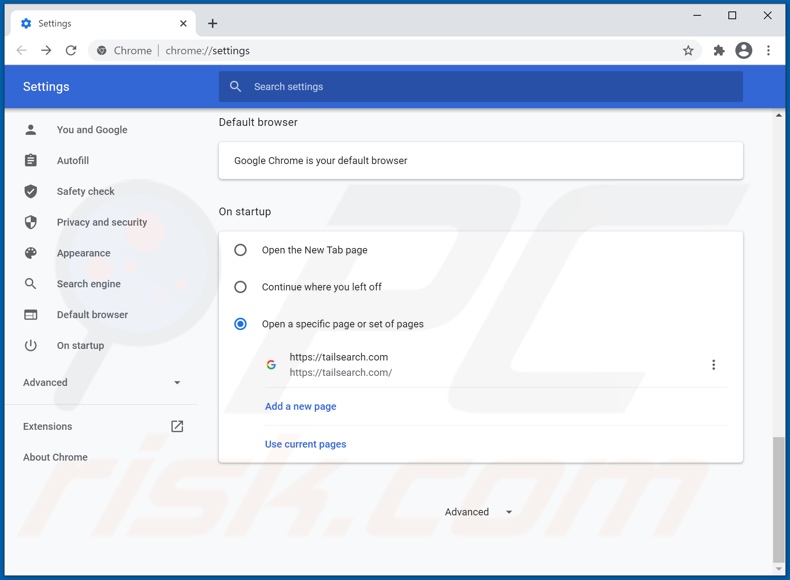Select Open the New Tab page option

pos(240,250)
